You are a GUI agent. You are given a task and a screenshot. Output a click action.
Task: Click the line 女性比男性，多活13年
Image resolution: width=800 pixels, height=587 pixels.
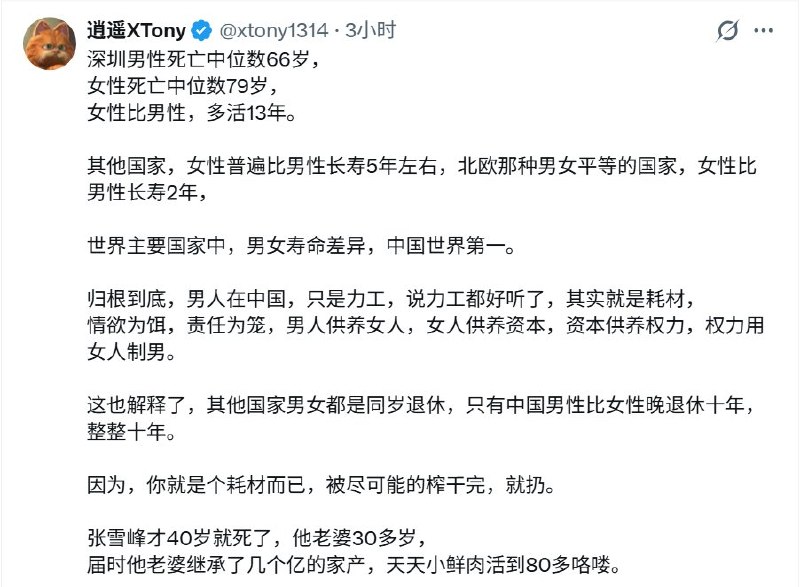(192, 113)
